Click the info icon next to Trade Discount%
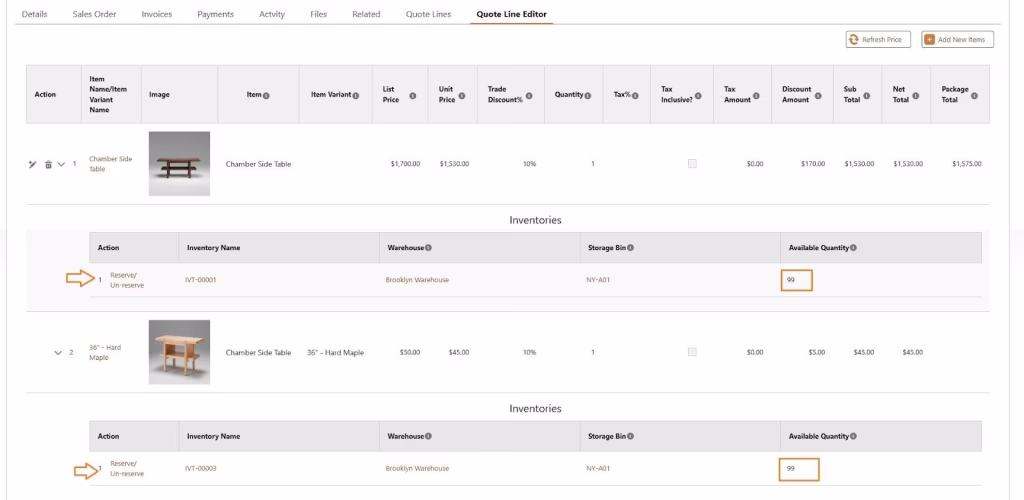 (529, 95)
